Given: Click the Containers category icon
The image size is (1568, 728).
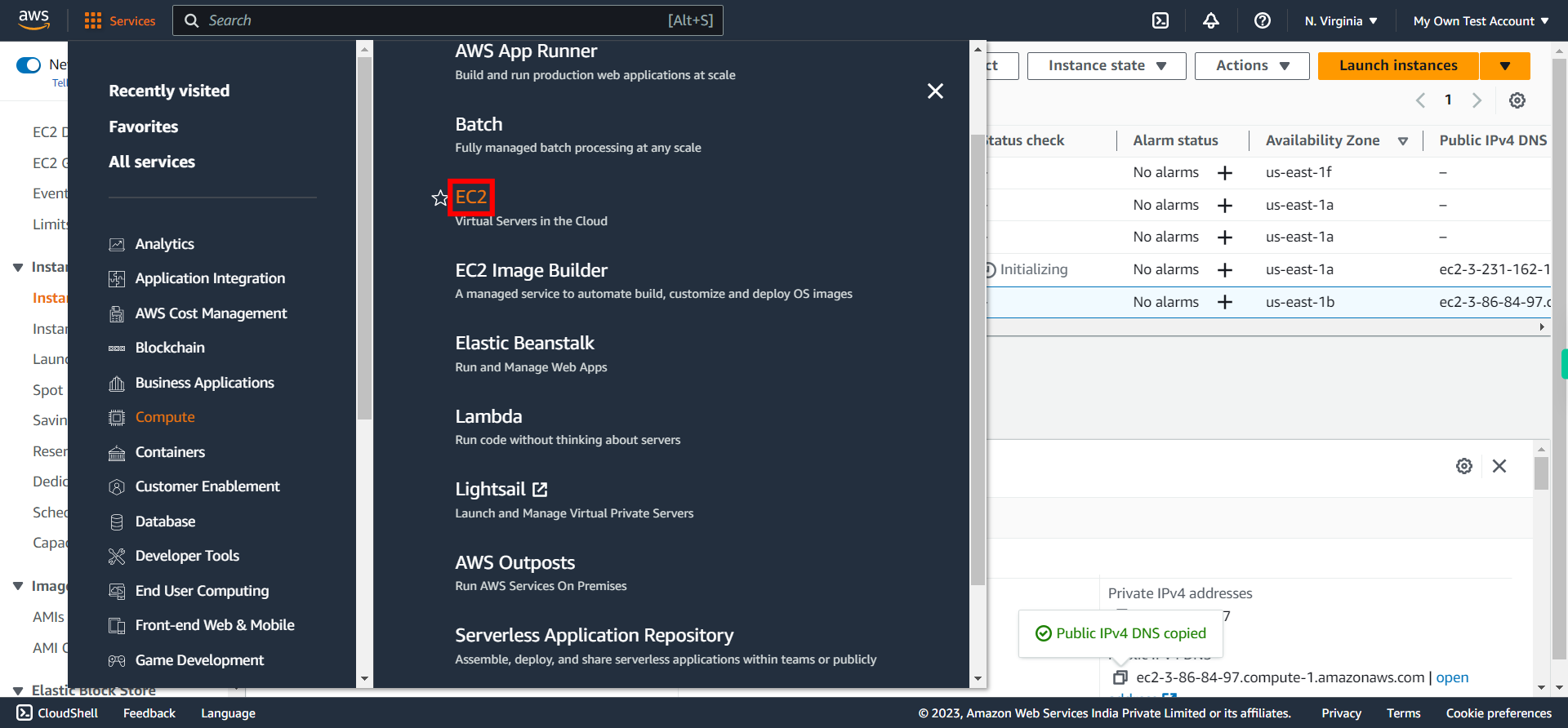Looking at the screenshot, I should (x=117, y=453).
